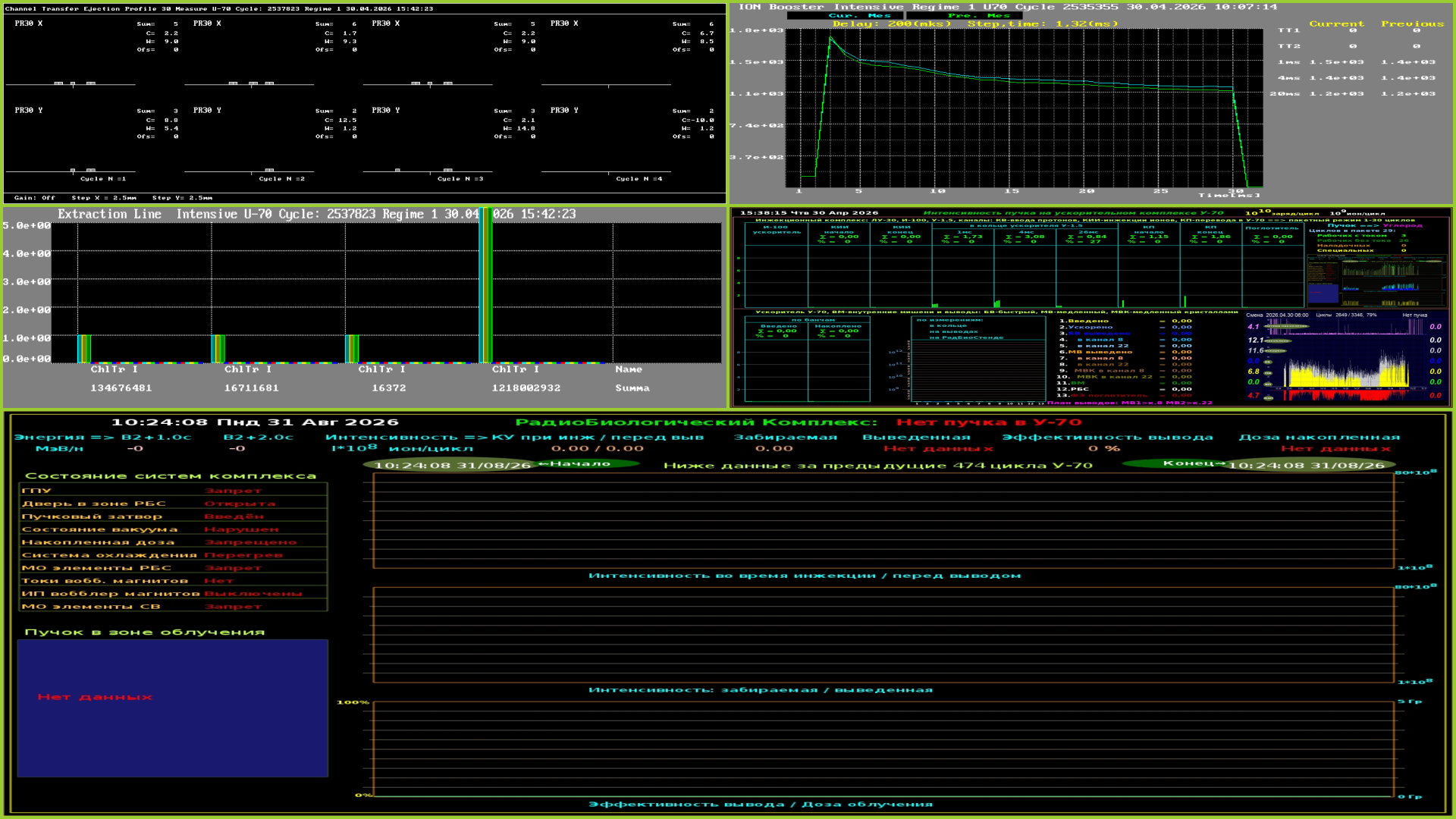The height and width of the screenshot is (819, 1456).
Task: Click the 'МО элементы СВ' row
Action: [x=173, y=607]
